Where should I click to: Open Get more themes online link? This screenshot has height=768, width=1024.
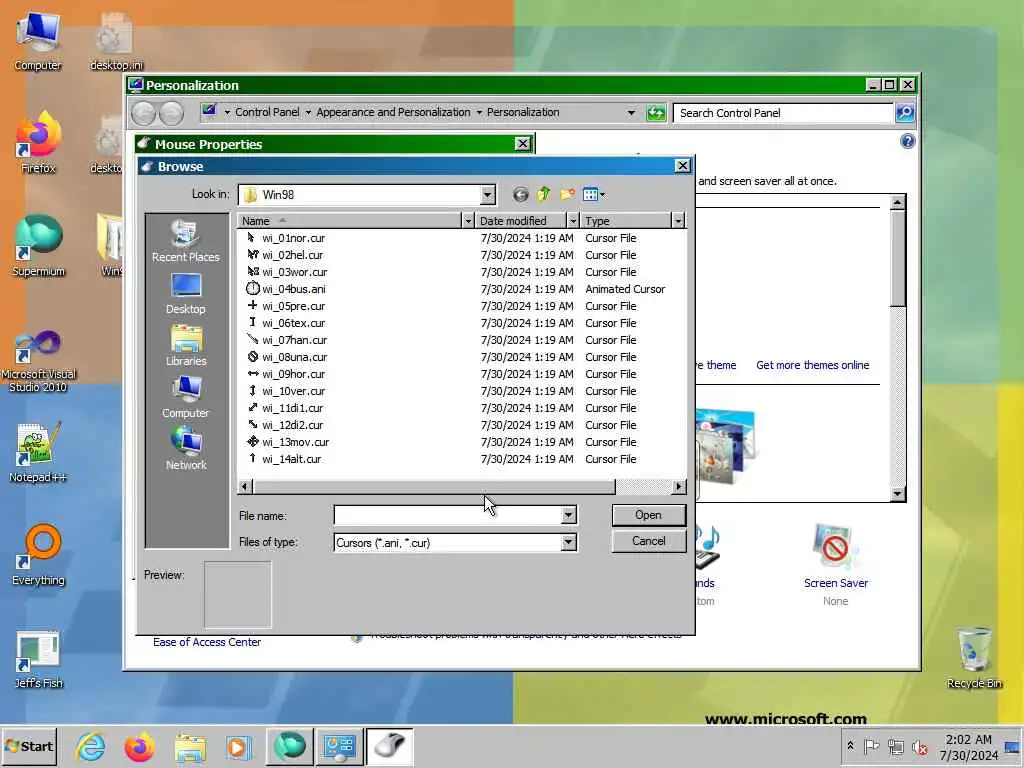[812, 365]
